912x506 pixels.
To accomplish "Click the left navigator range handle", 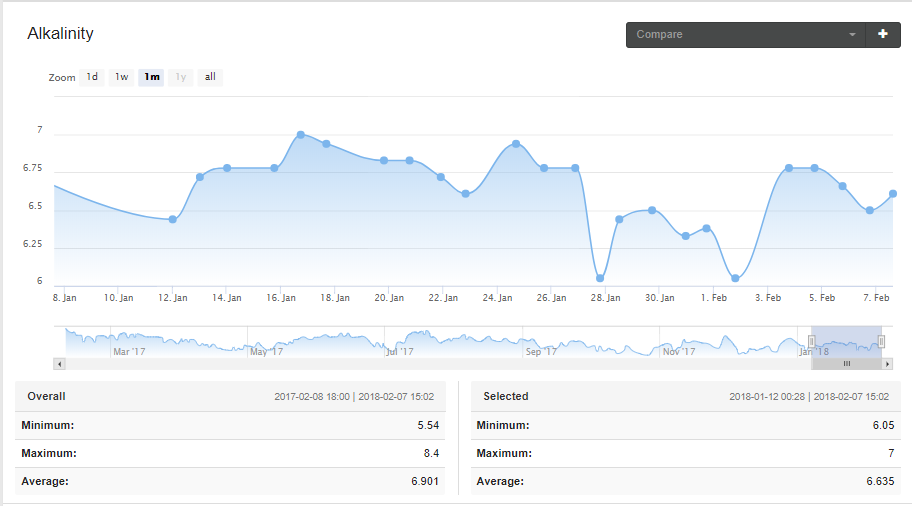I will point(812,341).
